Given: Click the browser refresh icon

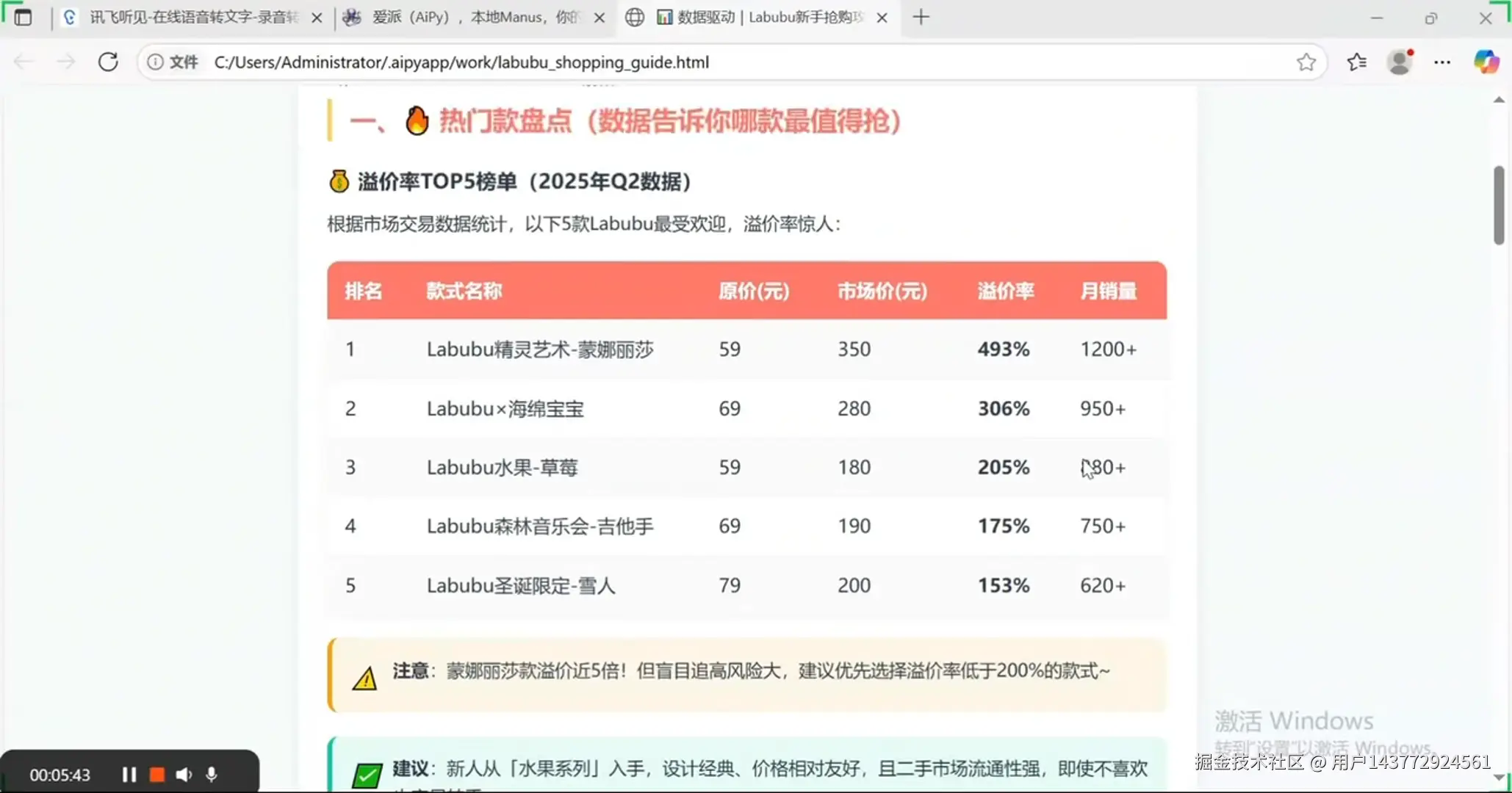Looking at the screenshot, I should [x=108, y=62].
